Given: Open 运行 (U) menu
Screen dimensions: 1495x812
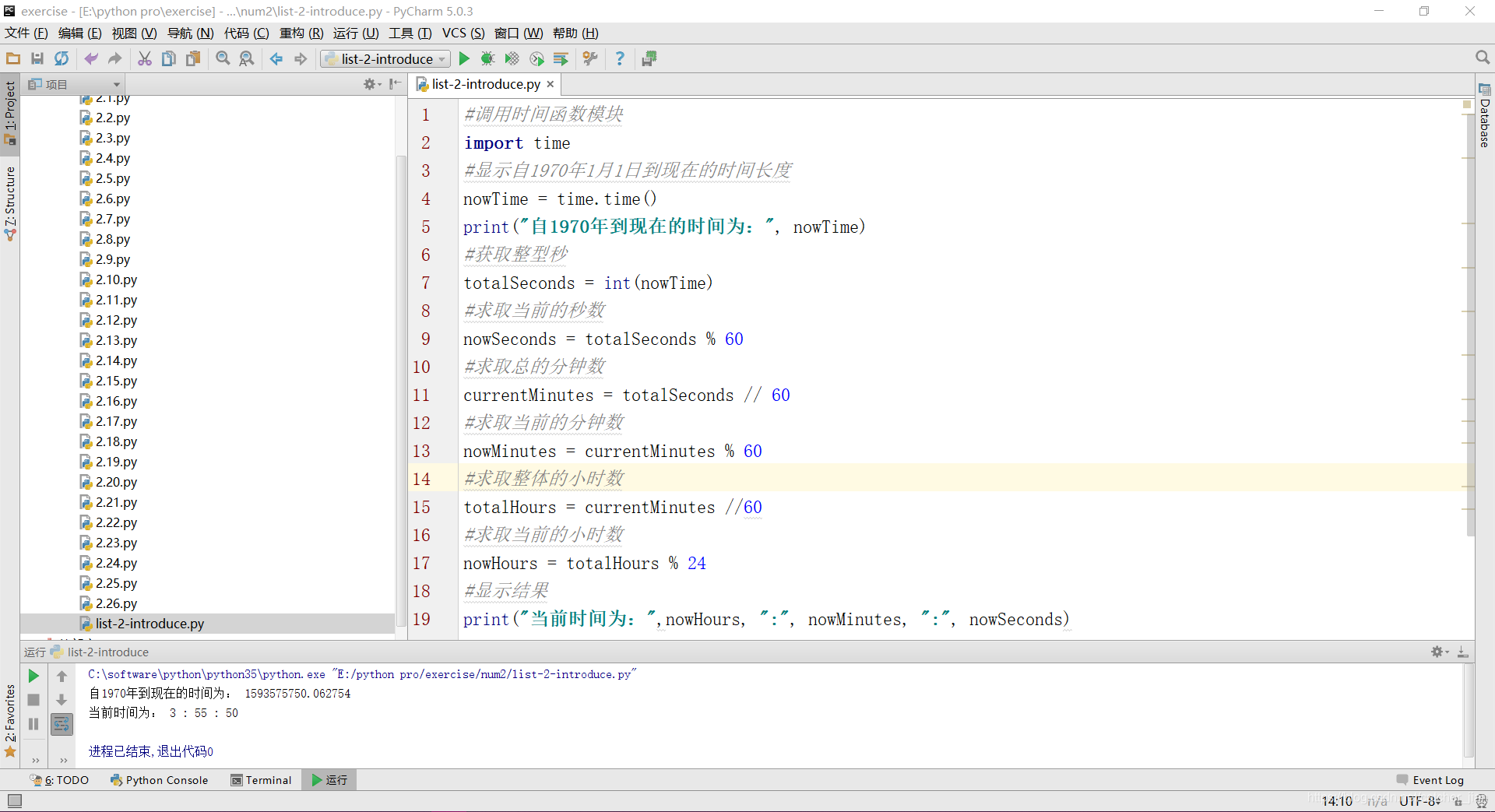Looking at the screenshot, I should coord(356,33).
